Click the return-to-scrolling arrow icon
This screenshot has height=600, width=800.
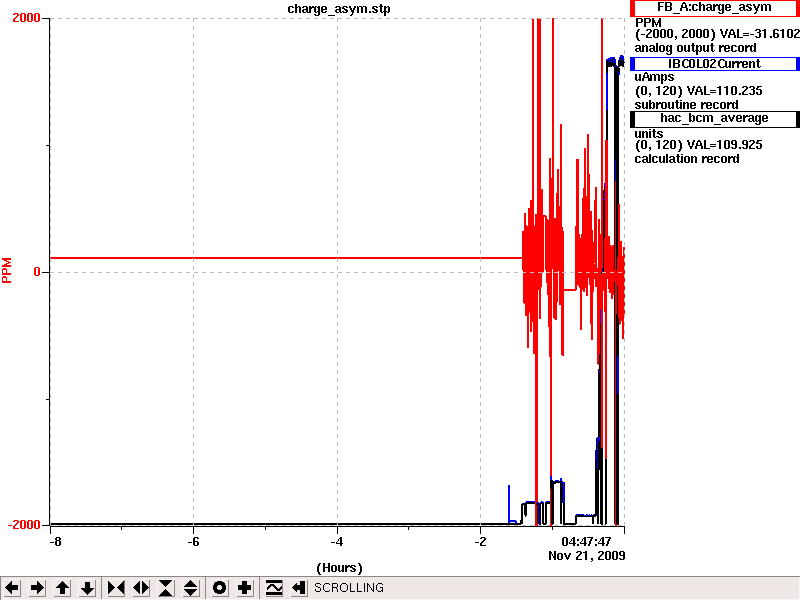[298, 588]
